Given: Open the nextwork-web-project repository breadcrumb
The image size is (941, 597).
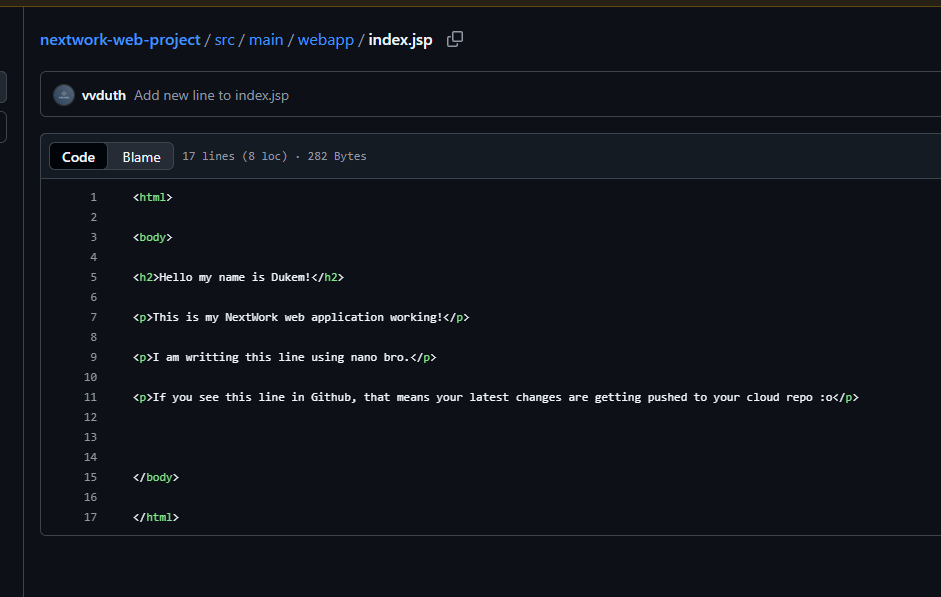Looking at the screenshot, I should (x=119, y=39).
